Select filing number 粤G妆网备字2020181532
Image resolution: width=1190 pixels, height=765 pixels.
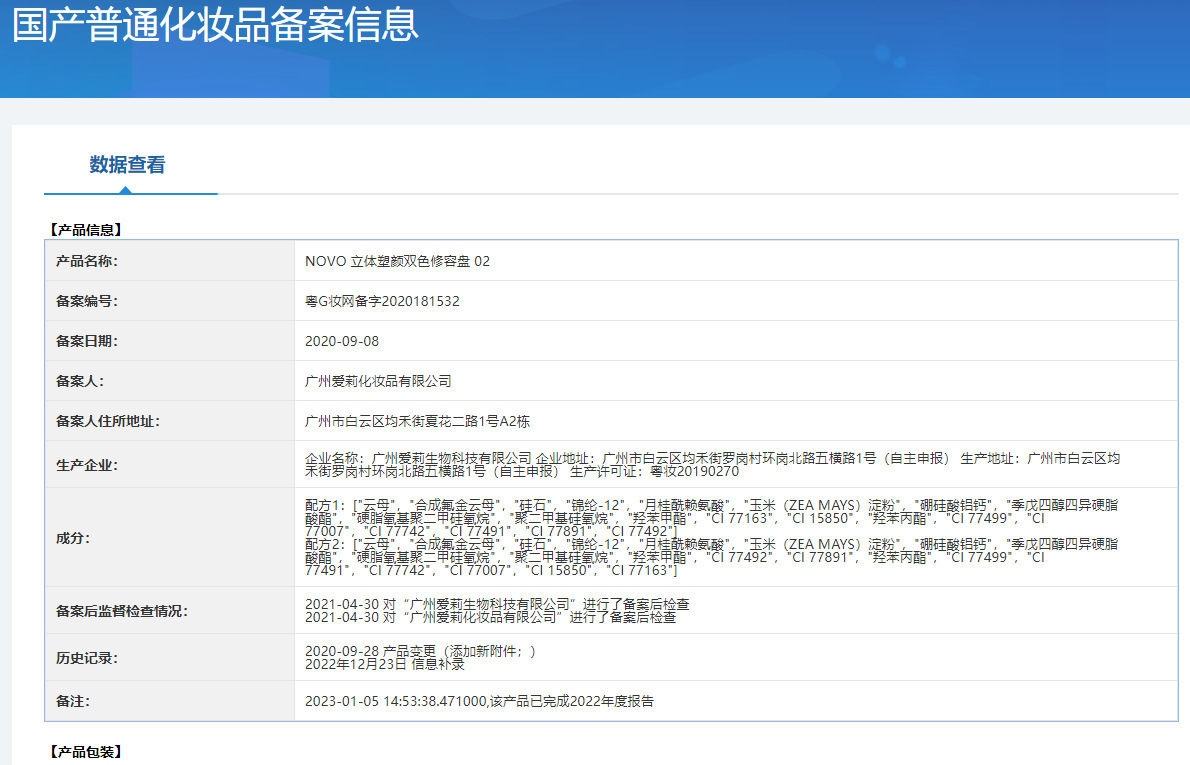point(382,301)
